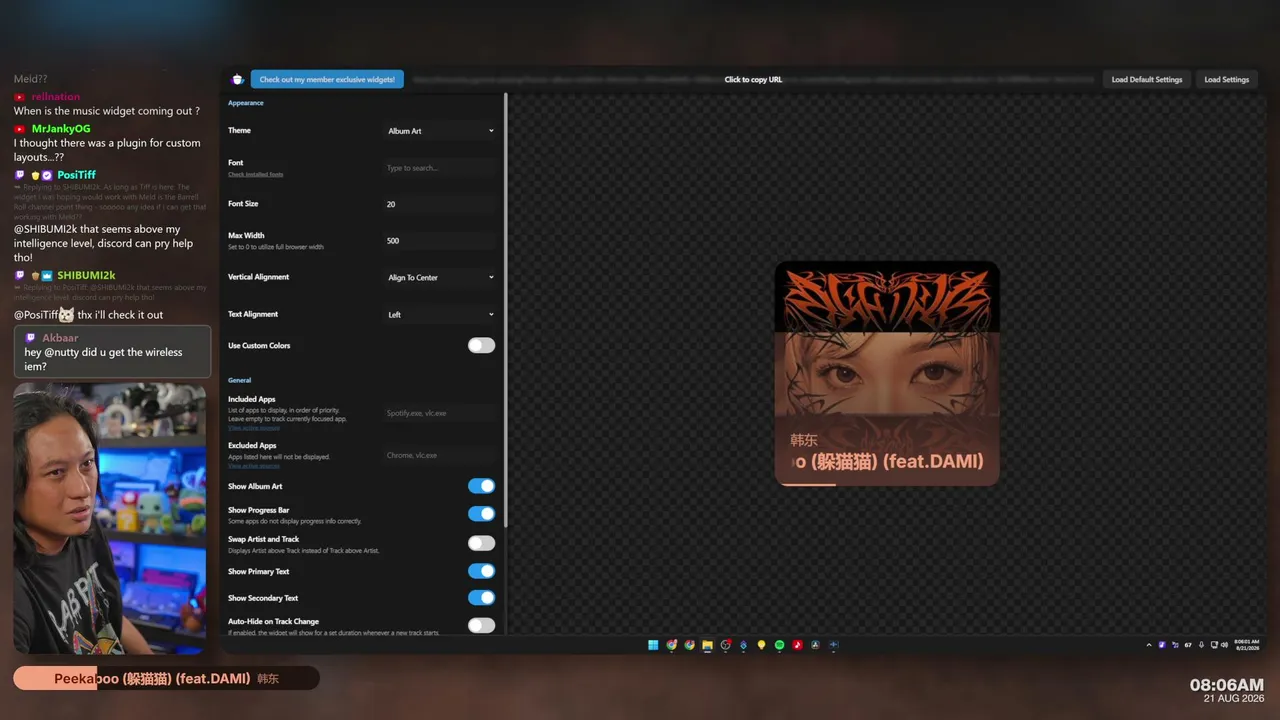Click the volume speaker tray icon

(1224, 645)
